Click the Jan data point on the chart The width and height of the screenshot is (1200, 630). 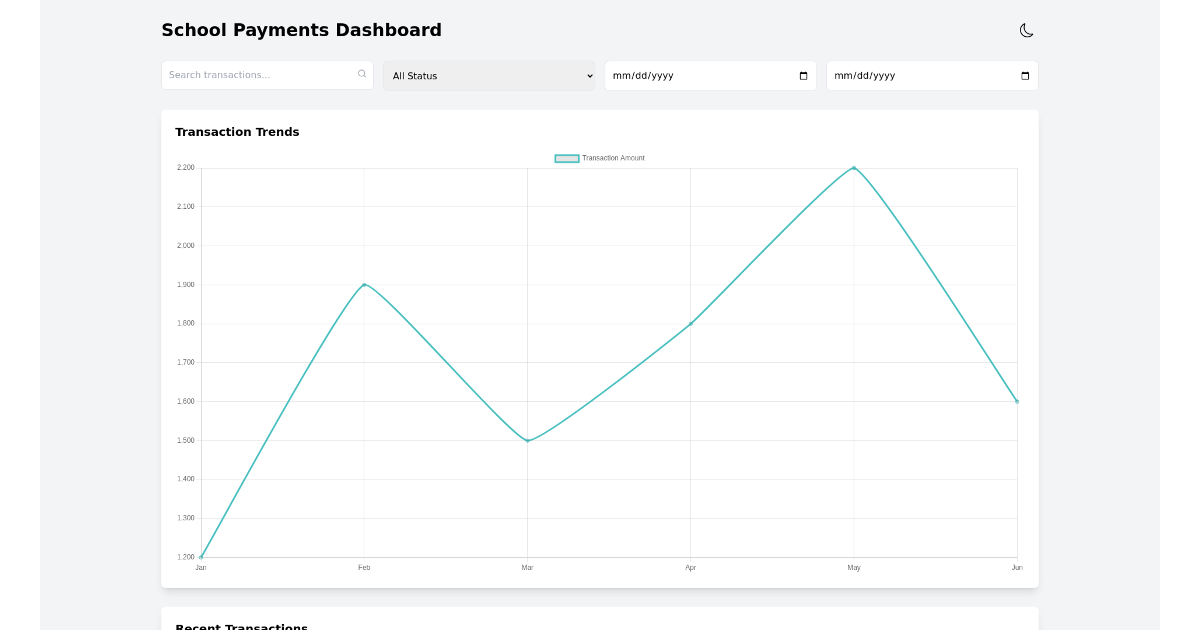(x=202, y=556)
